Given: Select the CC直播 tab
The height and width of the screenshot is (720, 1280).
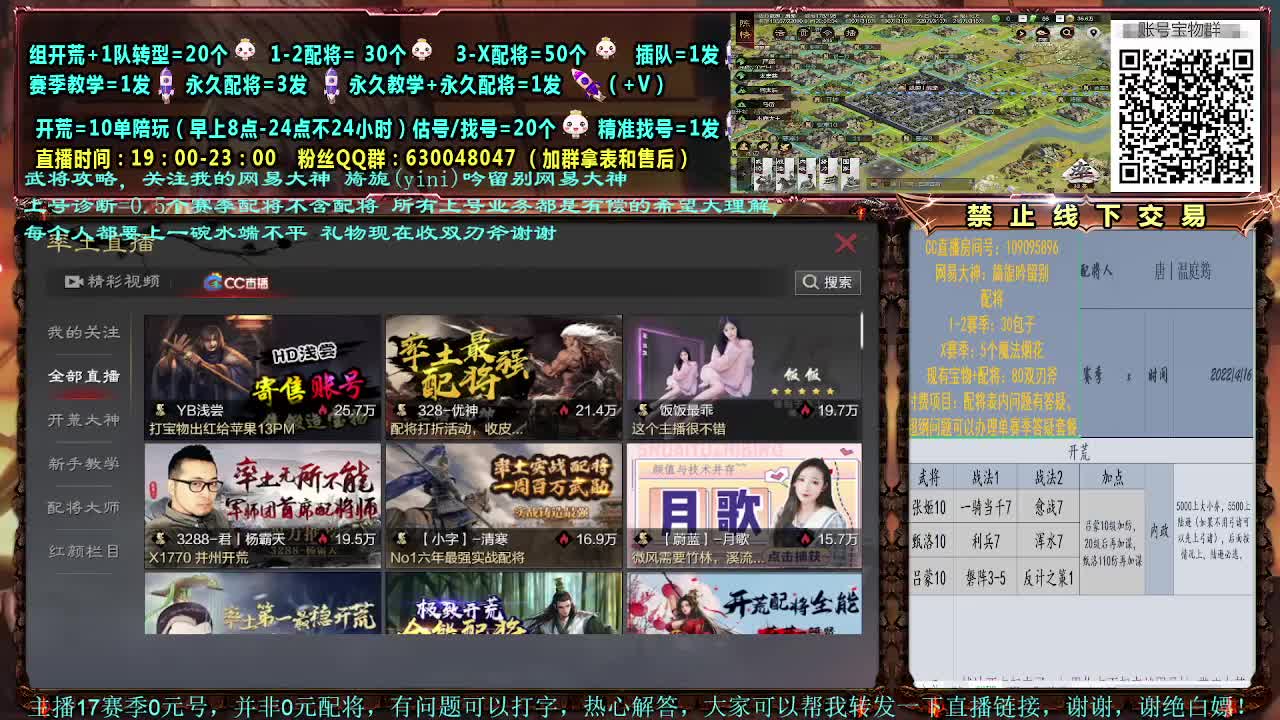Looking at the screenshot, I should coord(236,283).
